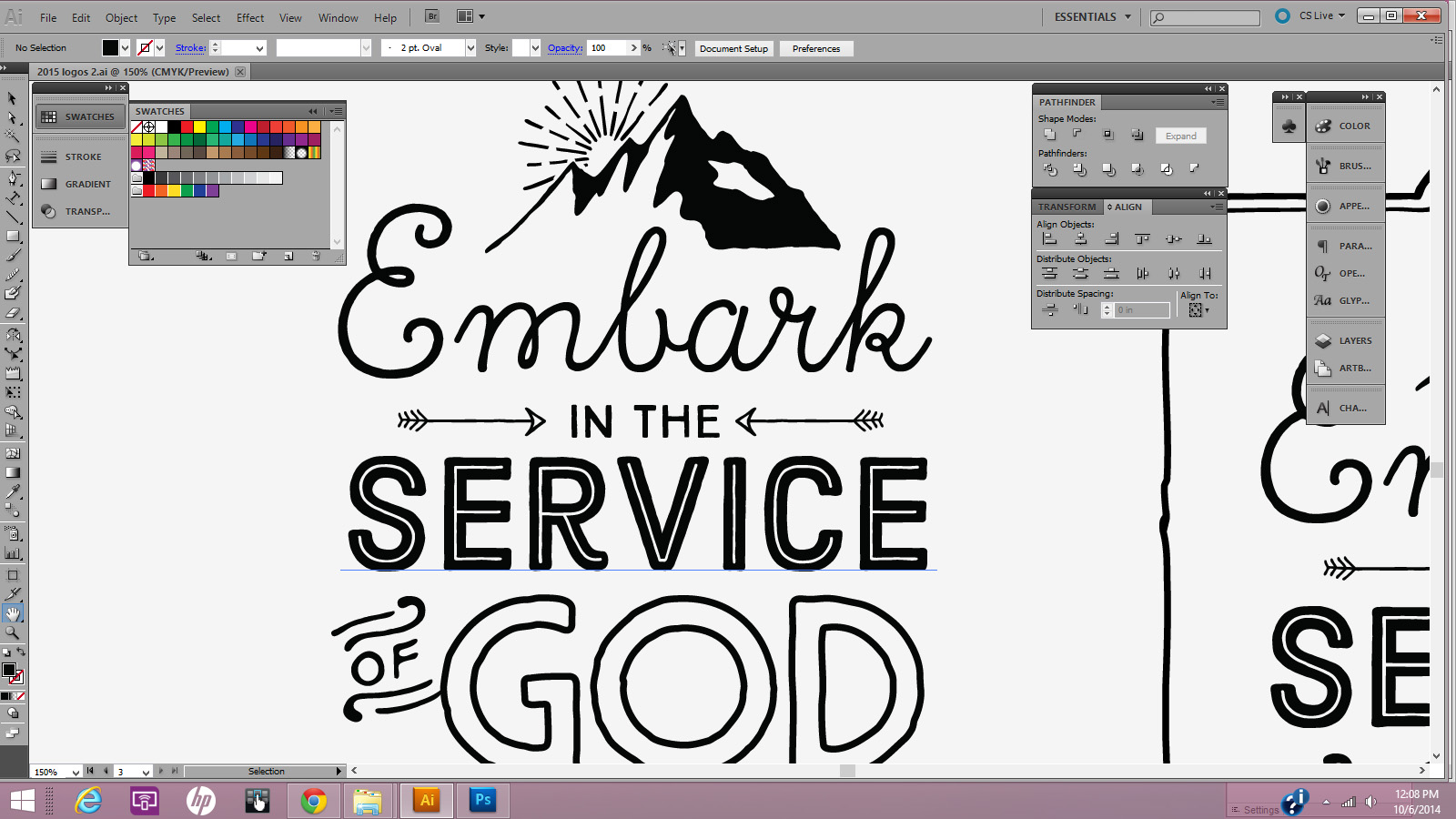Switch to the Transform tab
Viewport: 1456px width, 819px height.
pos(1067,207)
